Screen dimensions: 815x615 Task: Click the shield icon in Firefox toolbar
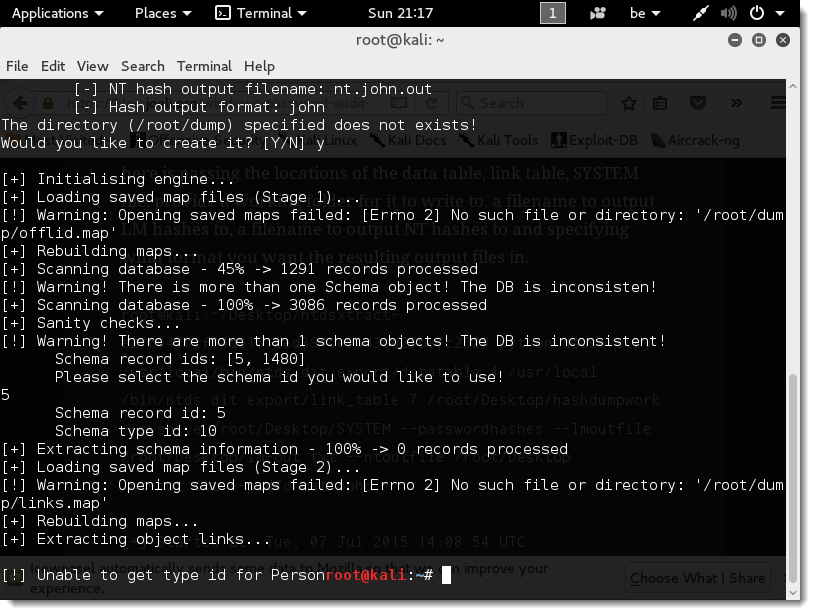698,103
